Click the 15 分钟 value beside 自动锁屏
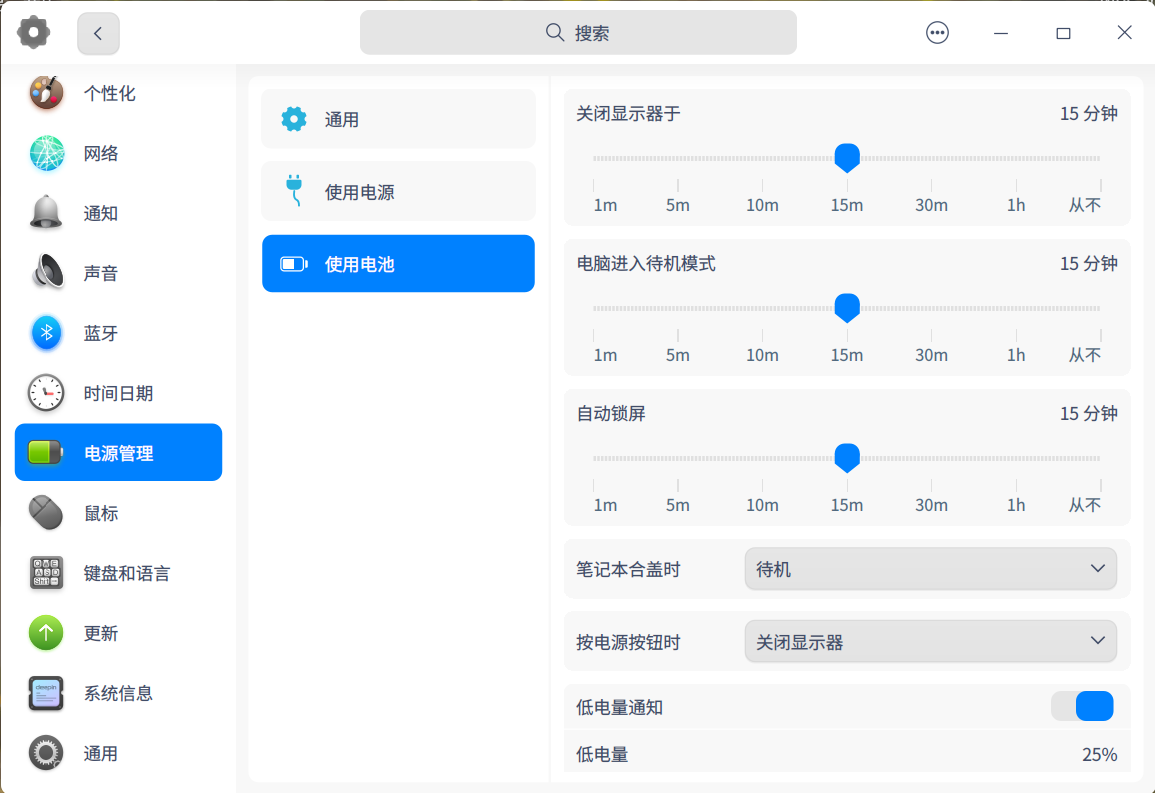 (1089, 413)
